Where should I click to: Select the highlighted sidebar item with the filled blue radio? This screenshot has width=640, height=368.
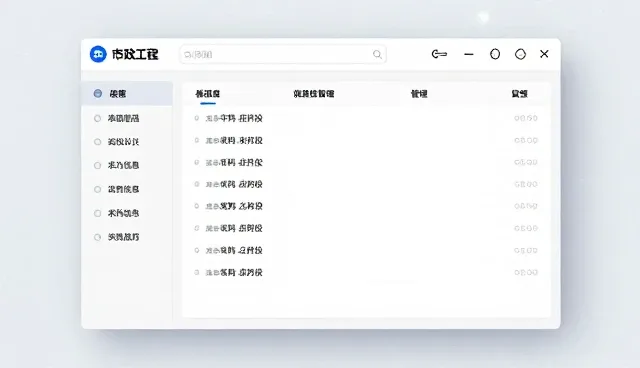point(127,93)
